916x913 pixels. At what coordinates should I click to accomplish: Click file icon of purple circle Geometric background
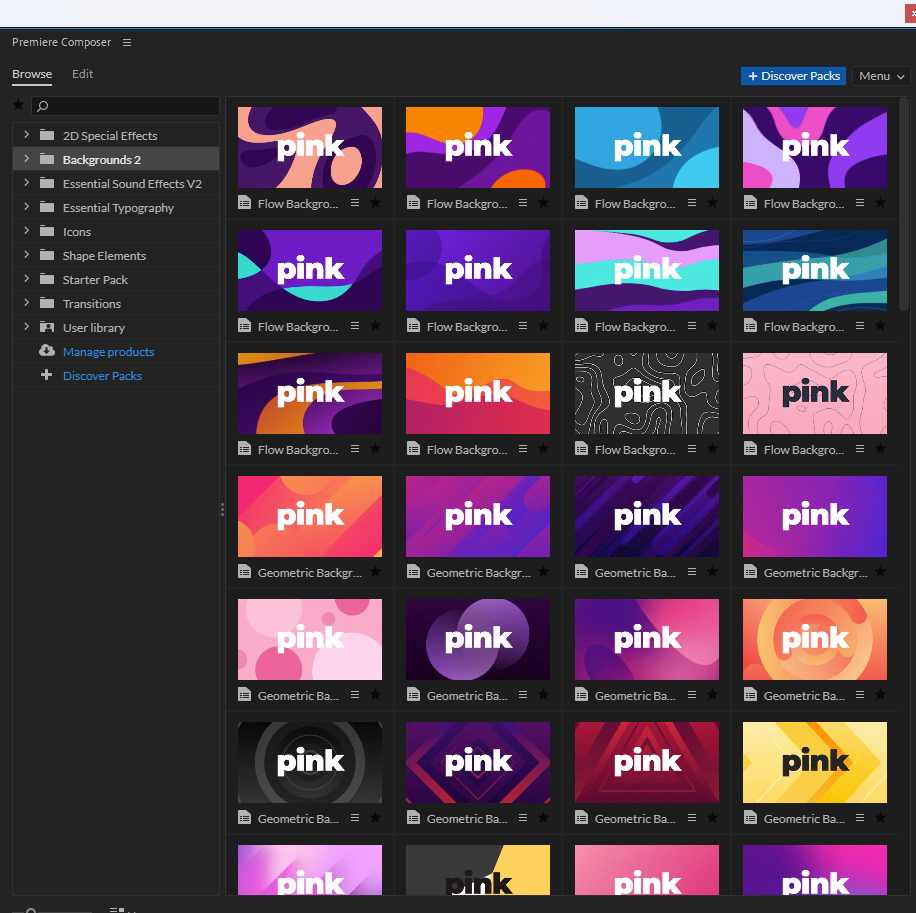click(x=413, y=695)
